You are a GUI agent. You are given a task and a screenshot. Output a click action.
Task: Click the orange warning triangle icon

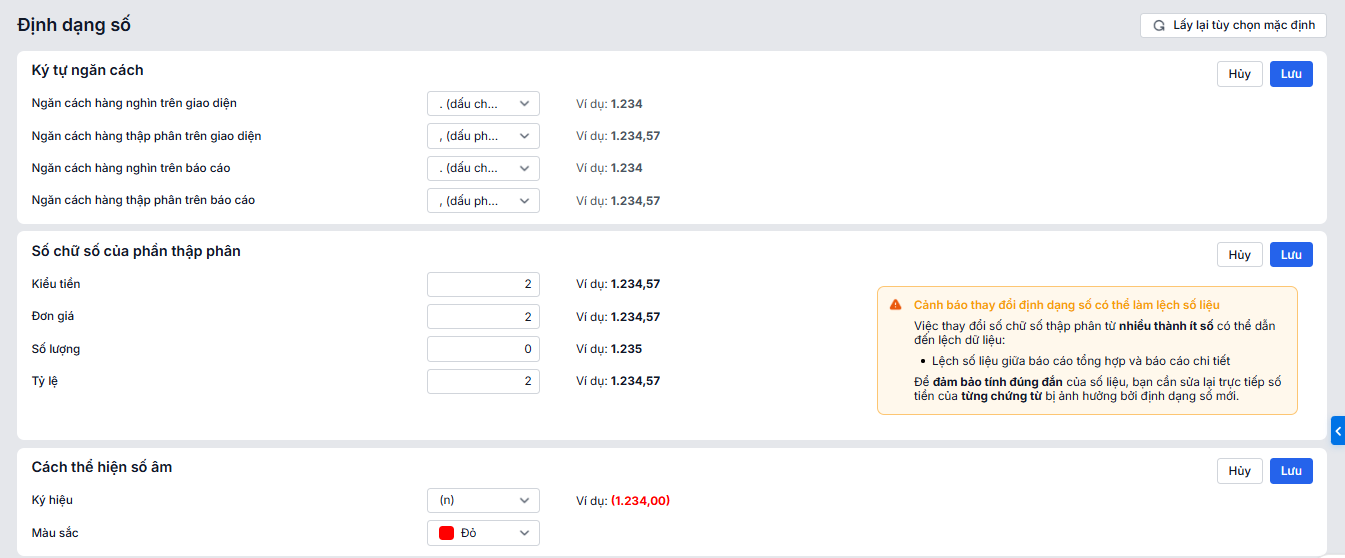[895, 305]
